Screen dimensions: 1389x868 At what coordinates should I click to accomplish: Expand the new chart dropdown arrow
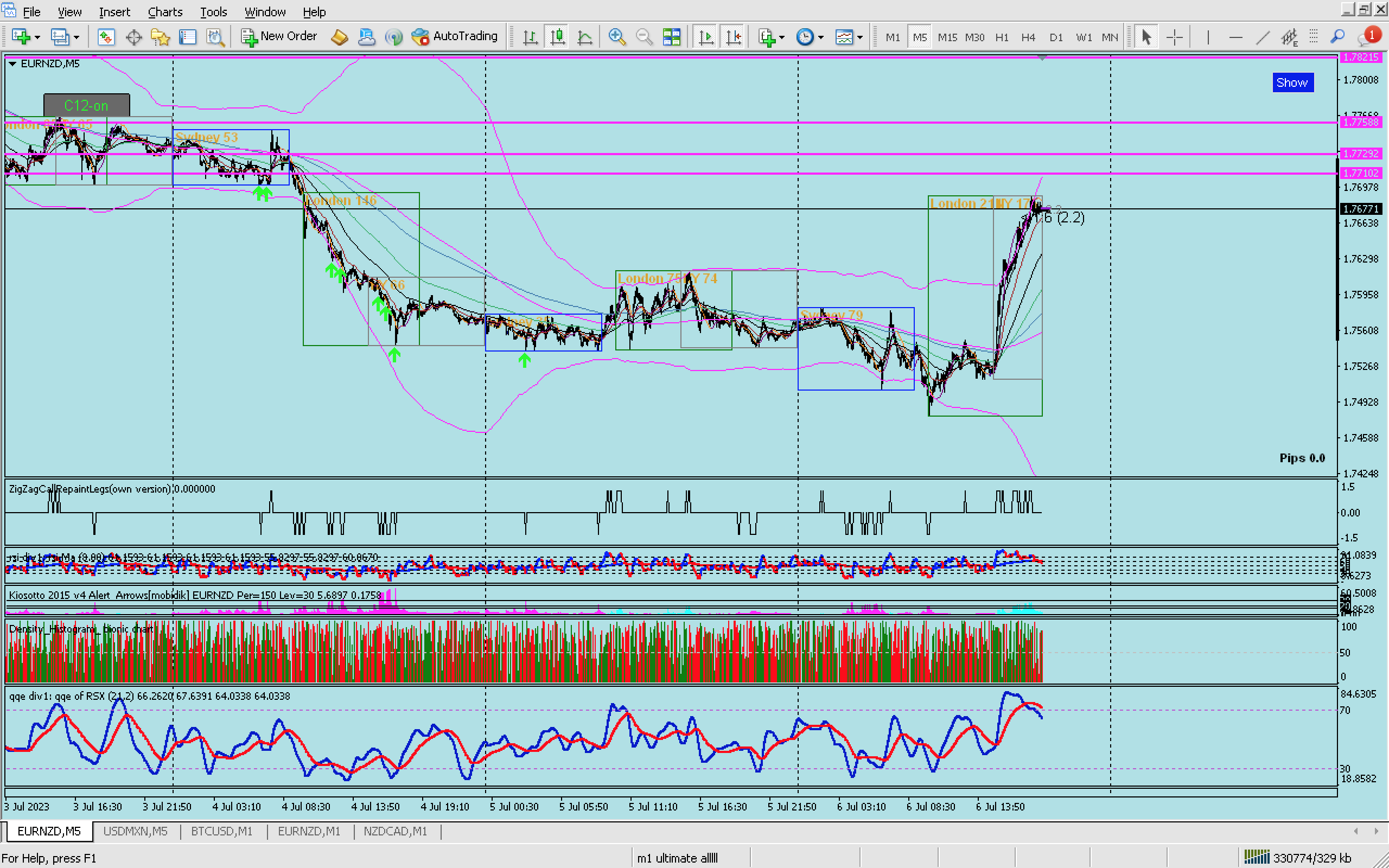pos(38,38)
